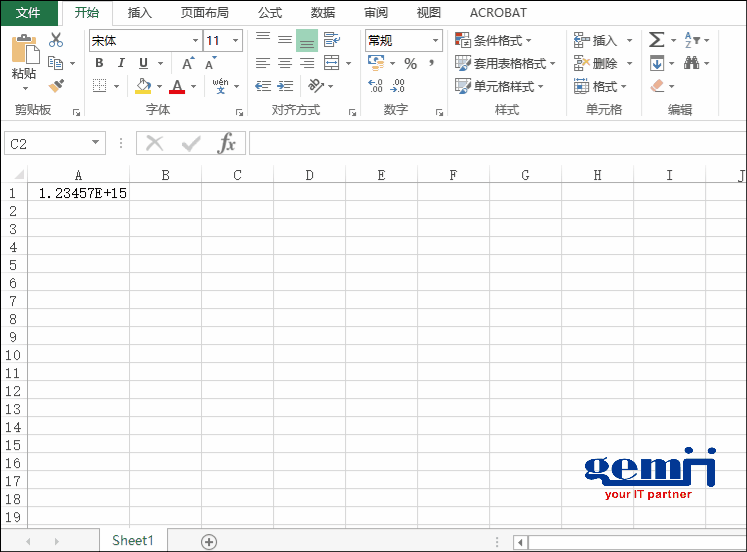Apply the red font color swatch
Screen dimensions: 747x552
177,87
